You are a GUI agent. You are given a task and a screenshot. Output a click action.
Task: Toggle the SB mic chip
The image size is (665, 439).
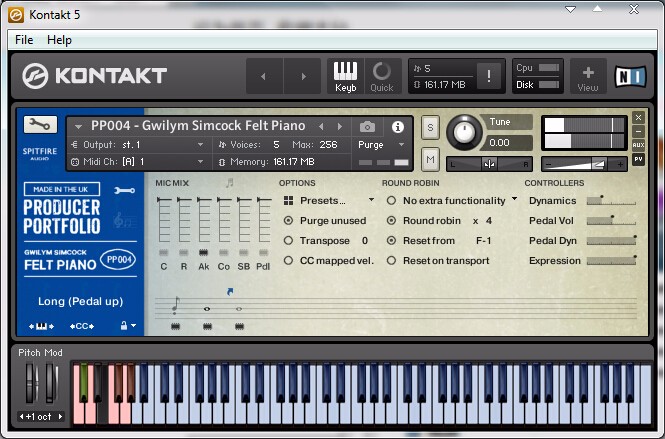243,253
